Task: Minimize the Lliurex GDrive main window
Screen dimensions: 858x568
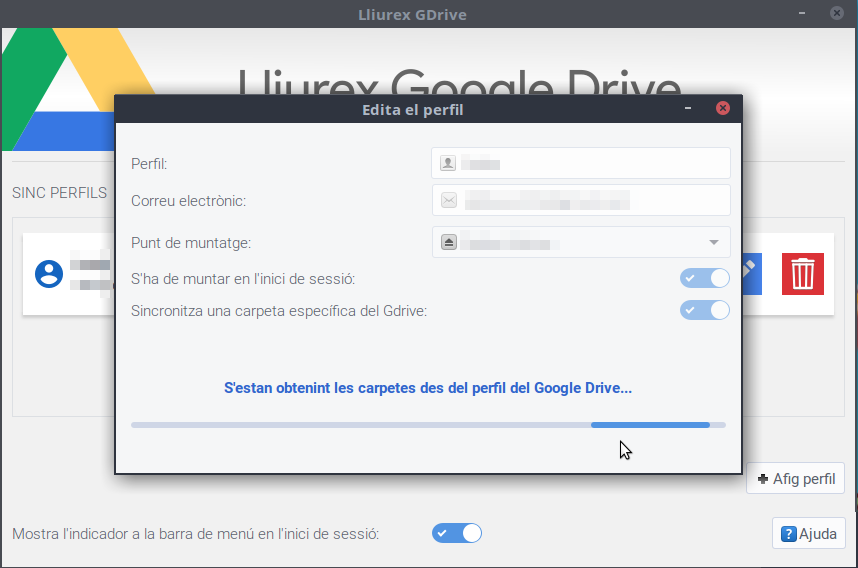Action: 801,13
